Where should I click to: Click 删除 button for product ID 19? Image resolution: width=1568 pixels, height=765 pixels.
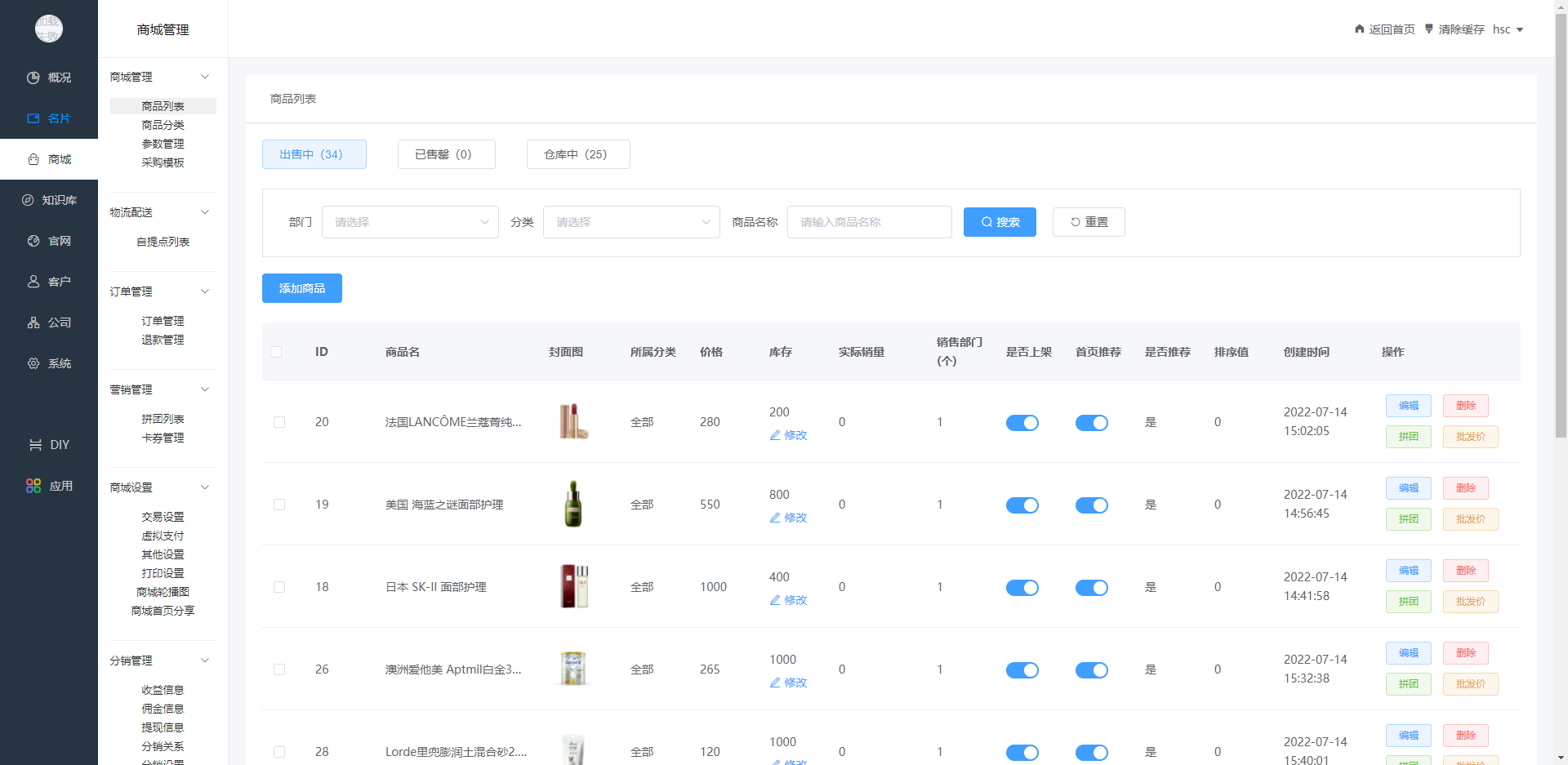pos(1466,488)
